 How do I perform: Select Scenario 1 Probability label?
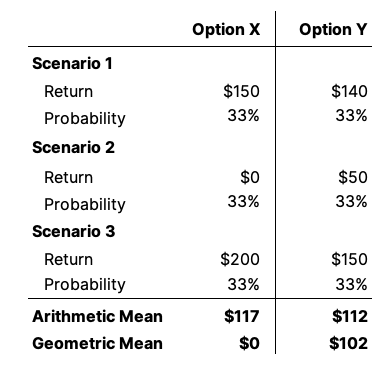click(x=85, y=119)
